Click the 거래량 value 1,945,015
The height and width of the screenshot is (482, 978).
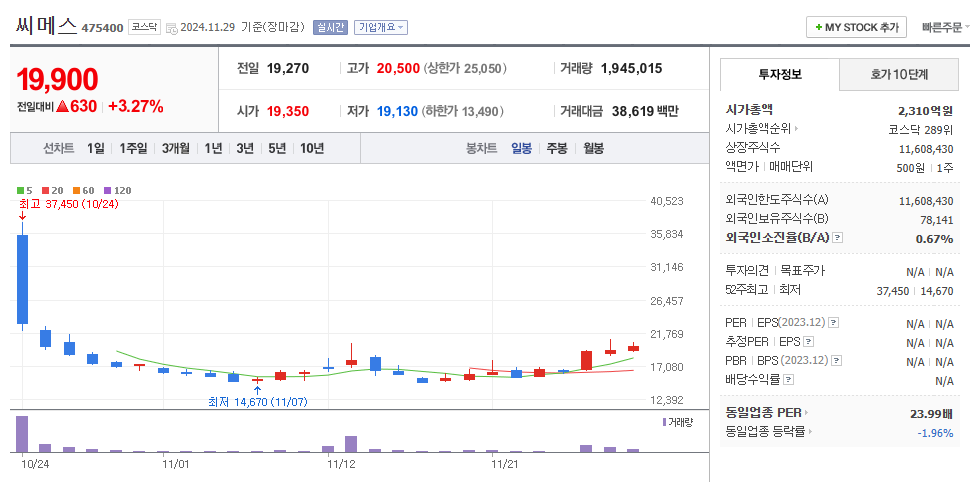click(631, 69)
